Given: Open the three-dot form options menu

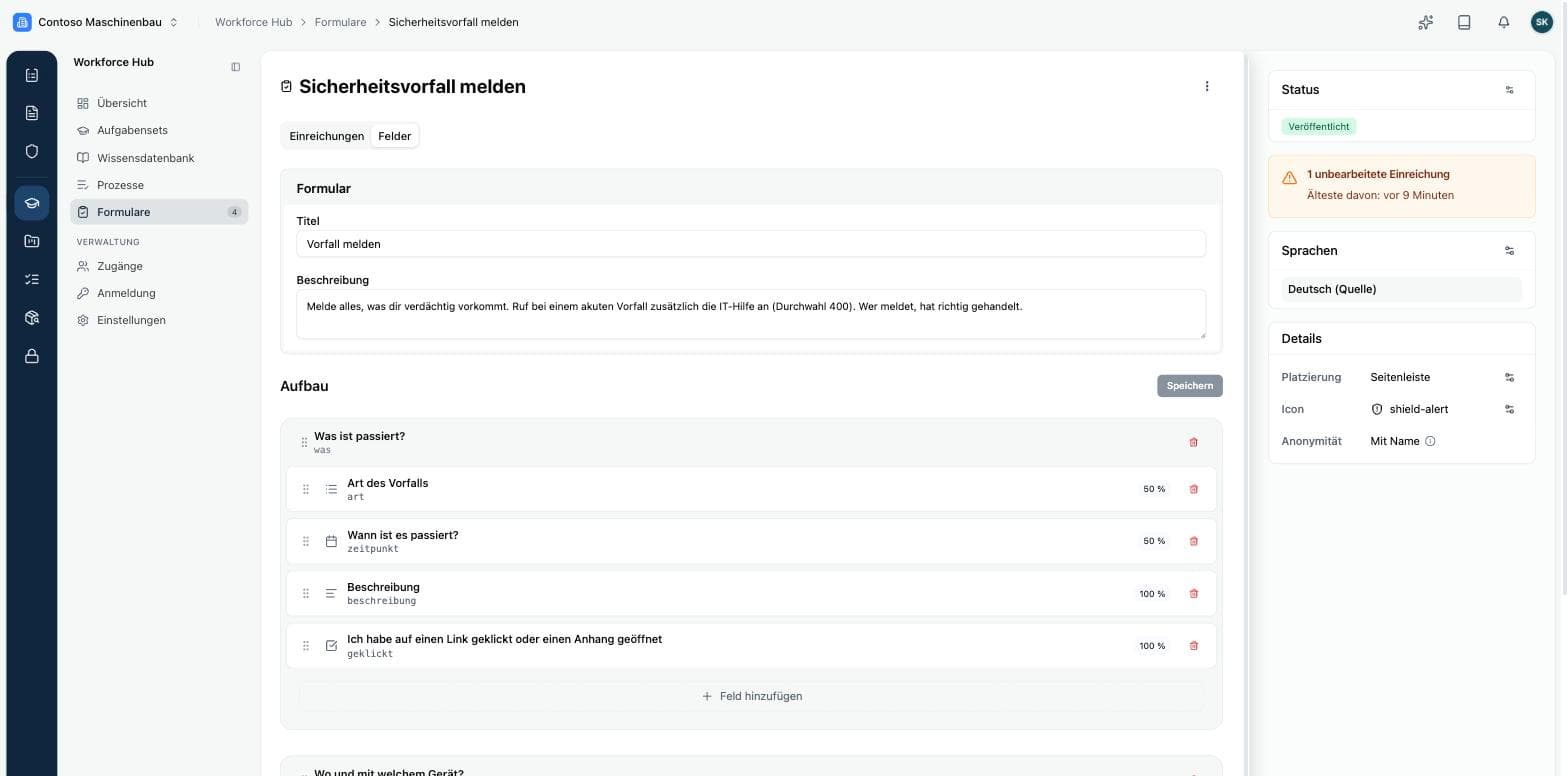Looking at the screenshot, I should pos(1207,86).
